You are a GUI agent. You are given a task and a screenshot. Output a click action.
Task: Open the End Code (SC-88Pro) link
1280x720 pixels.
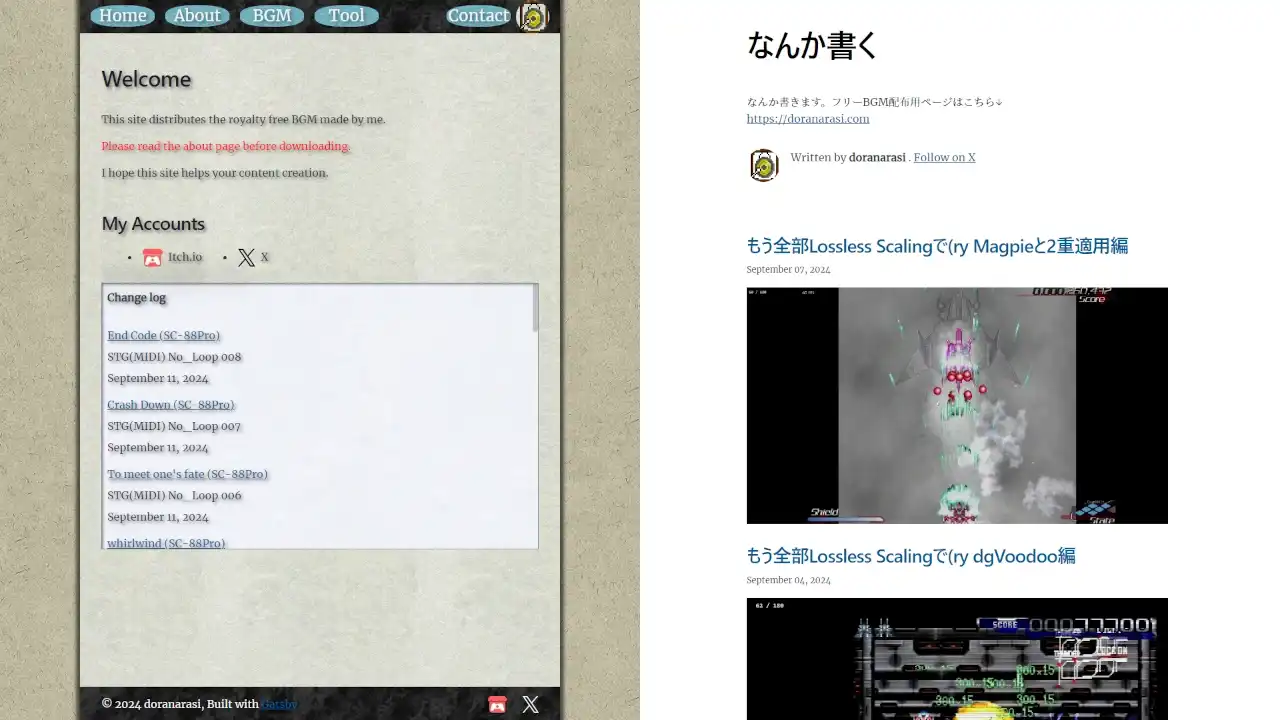coord(163,336)
